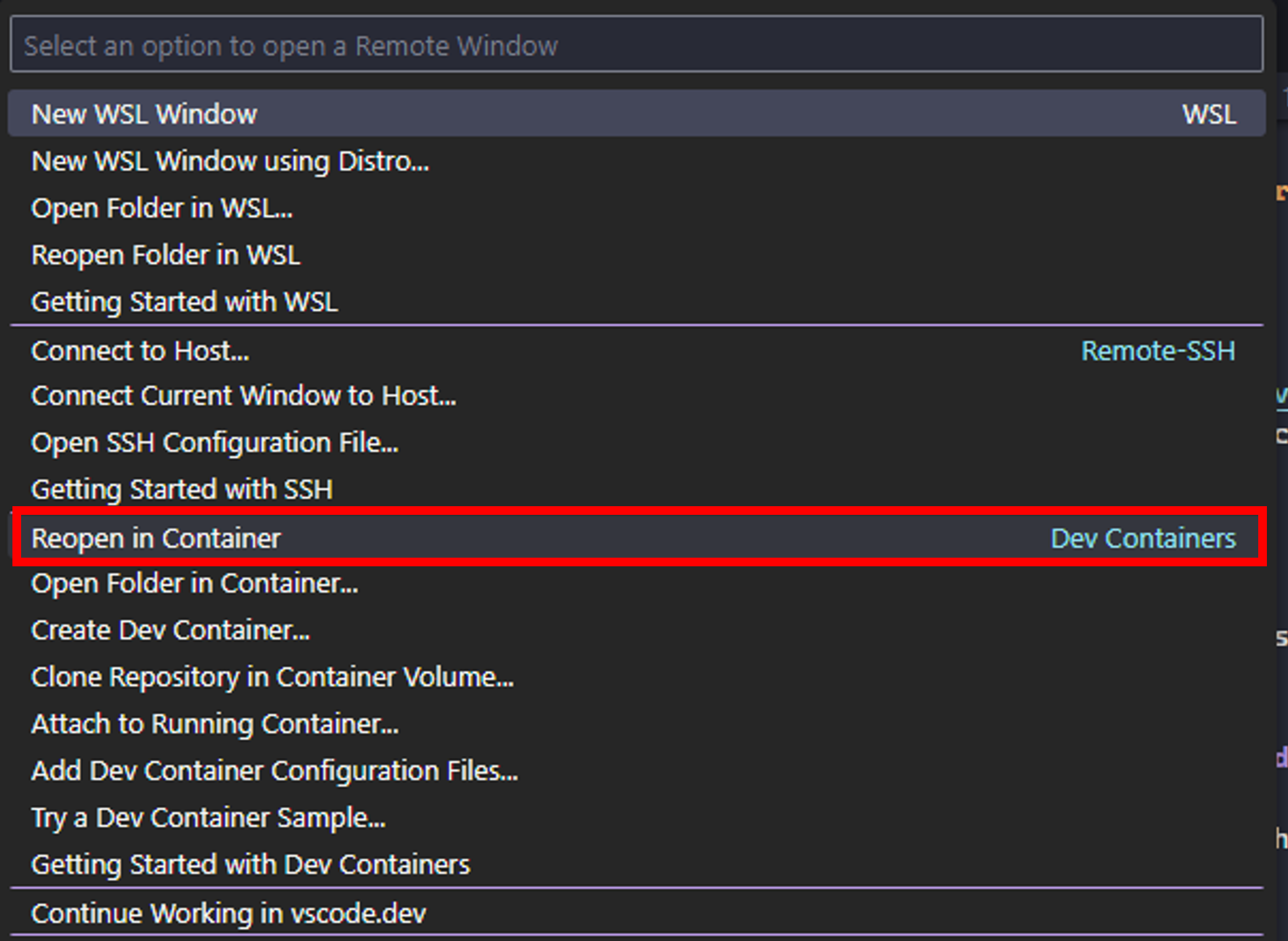Click the Remote Window search input field
Screen dimensions: 1288x941
tap(637, 45)
